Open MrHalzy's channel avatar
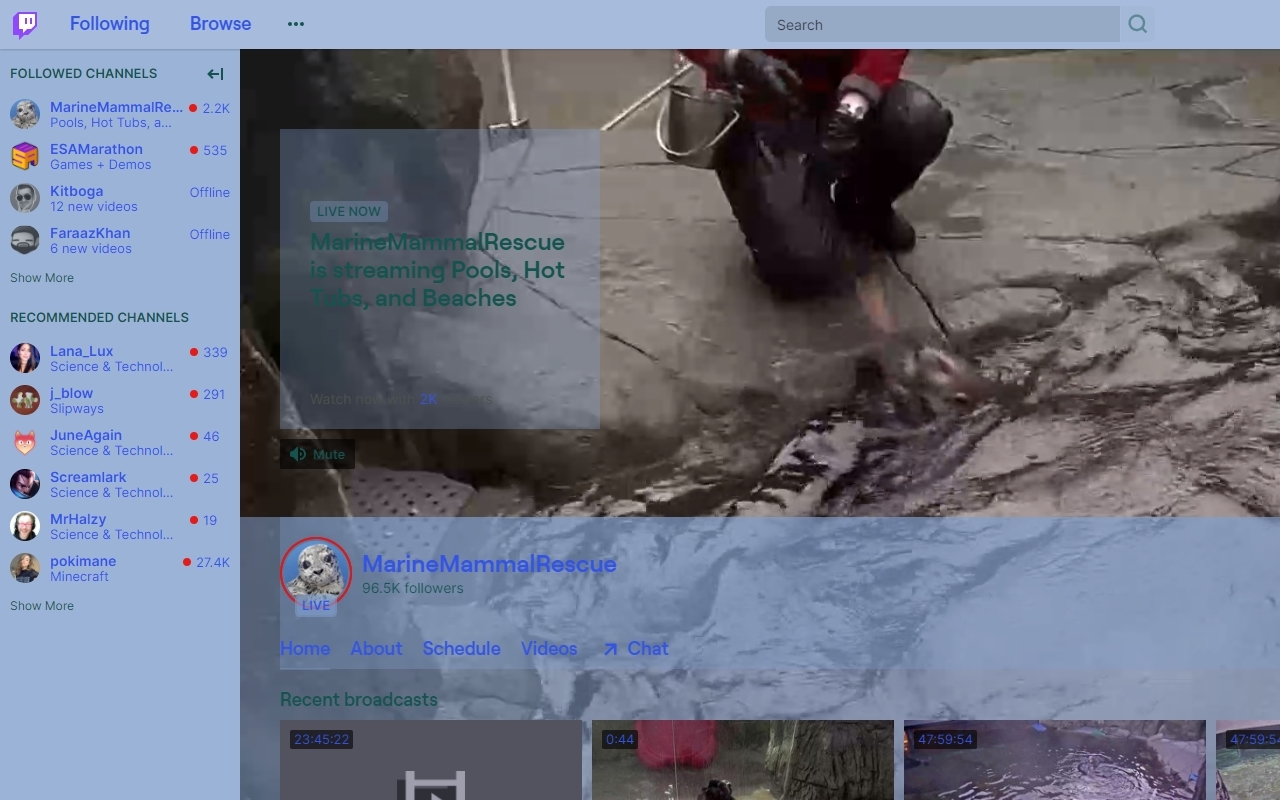 click(25, 526)
